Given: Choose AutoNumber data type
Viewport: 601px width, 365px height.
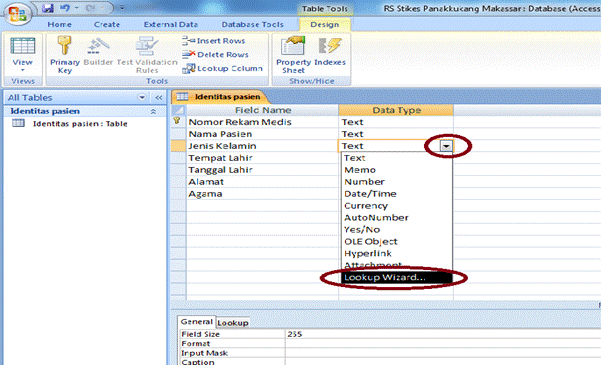Looking at the screenshot, I should pos(397,217).
